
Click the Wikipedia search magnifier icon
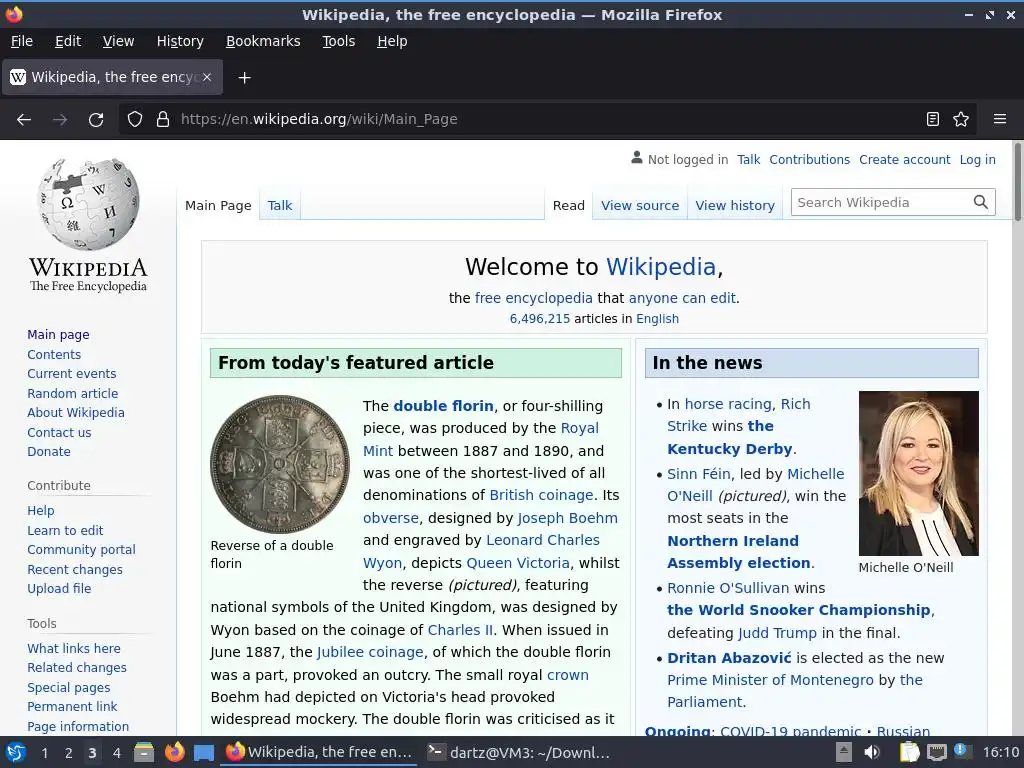[980, 202]
